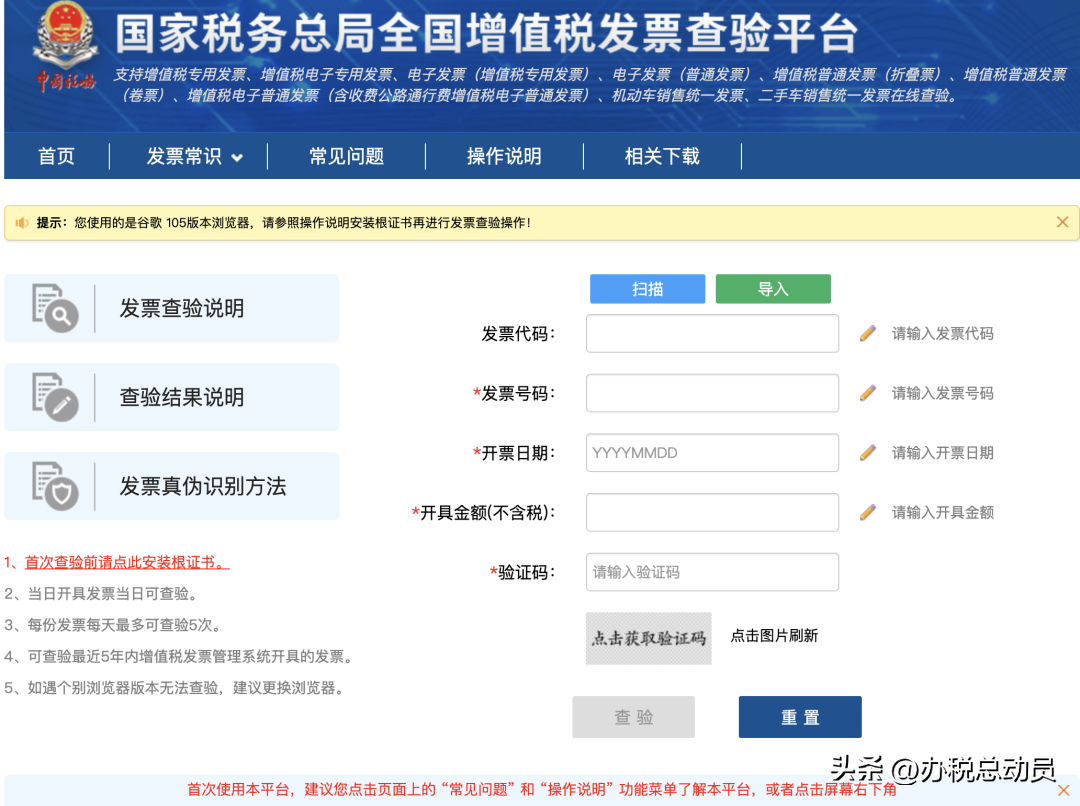The image size is (1080, 806).
Task: Open 相关下载 in navigation bar
Action: pyautogui.click(x=662, y=157)
